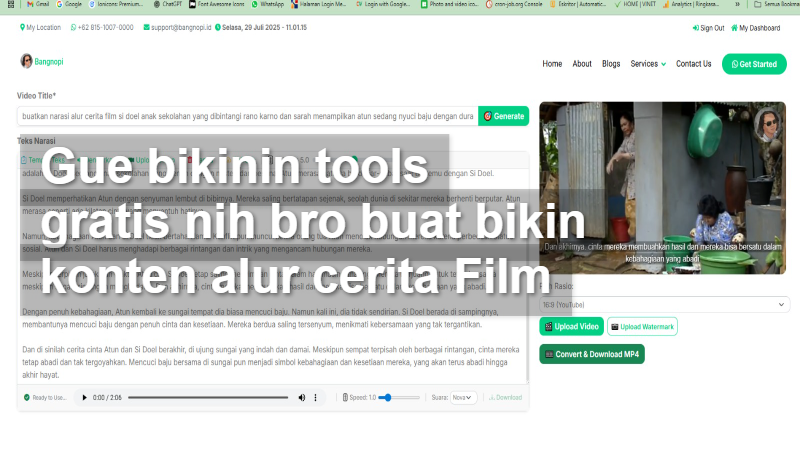Expand the Services dropdown menu
This screenshot has height=450, width=800.
click(648, 64)
